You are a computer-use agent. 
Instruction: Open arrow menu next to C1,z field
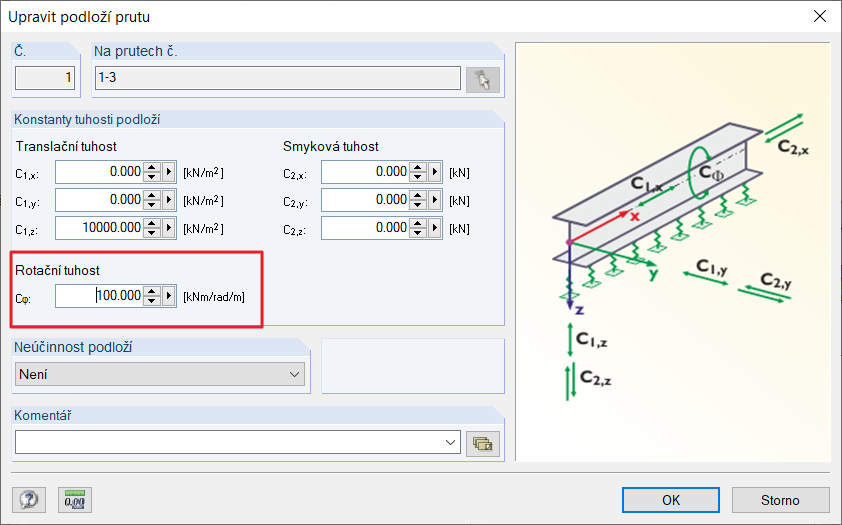[169, 228]
